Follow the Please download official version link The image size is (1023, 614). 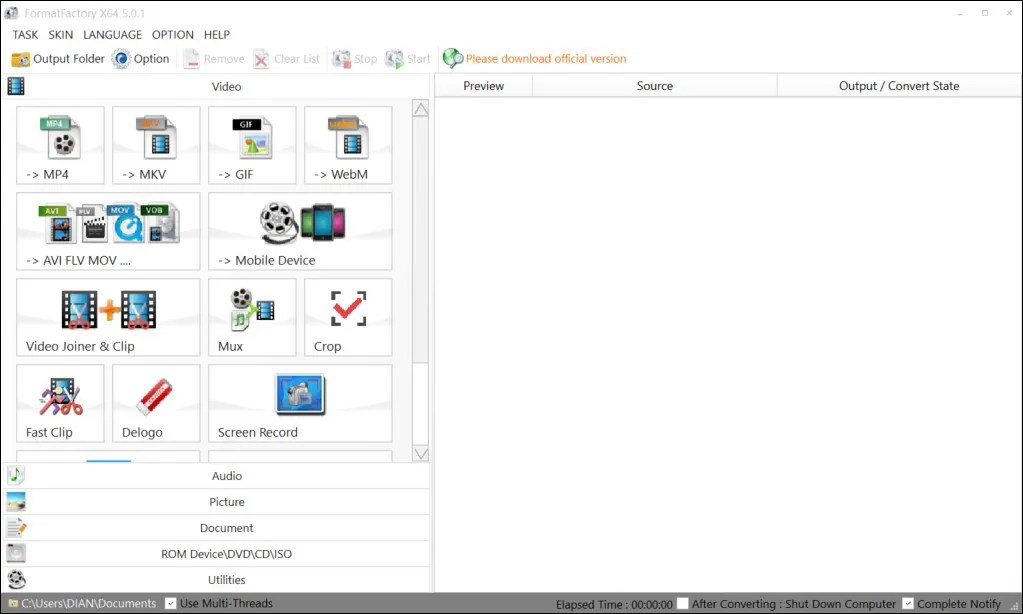(x=546, y=59)
